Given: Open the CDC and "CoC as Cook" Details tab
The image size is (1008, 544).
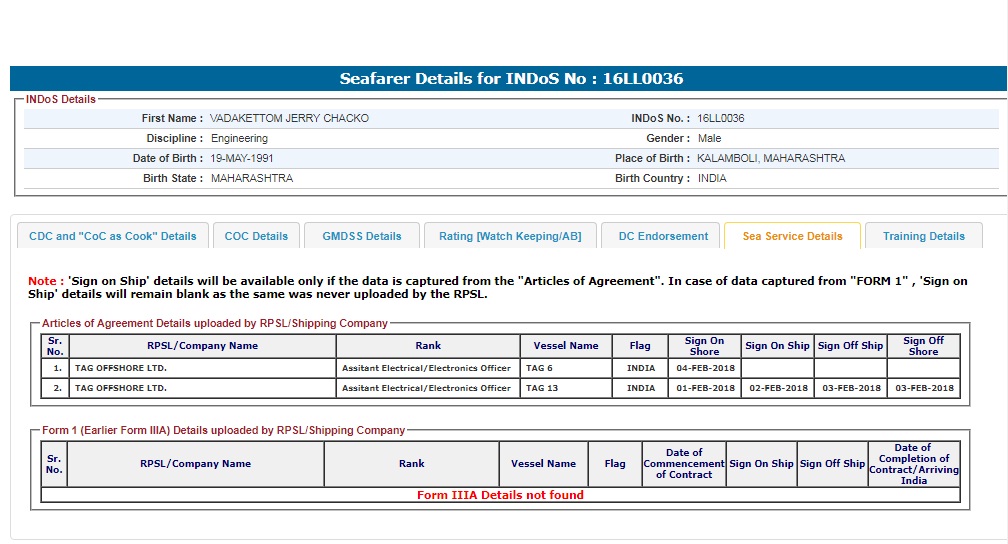Looking at the screenshot, I should point(113,236).
